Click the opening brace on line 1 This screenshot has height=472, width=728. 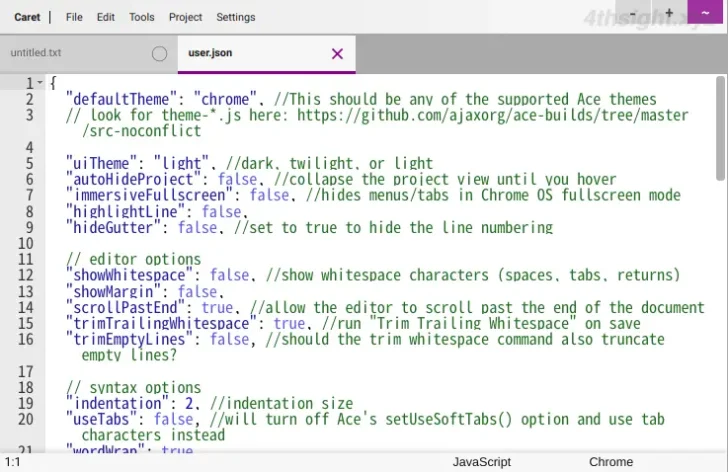[53, 83]
